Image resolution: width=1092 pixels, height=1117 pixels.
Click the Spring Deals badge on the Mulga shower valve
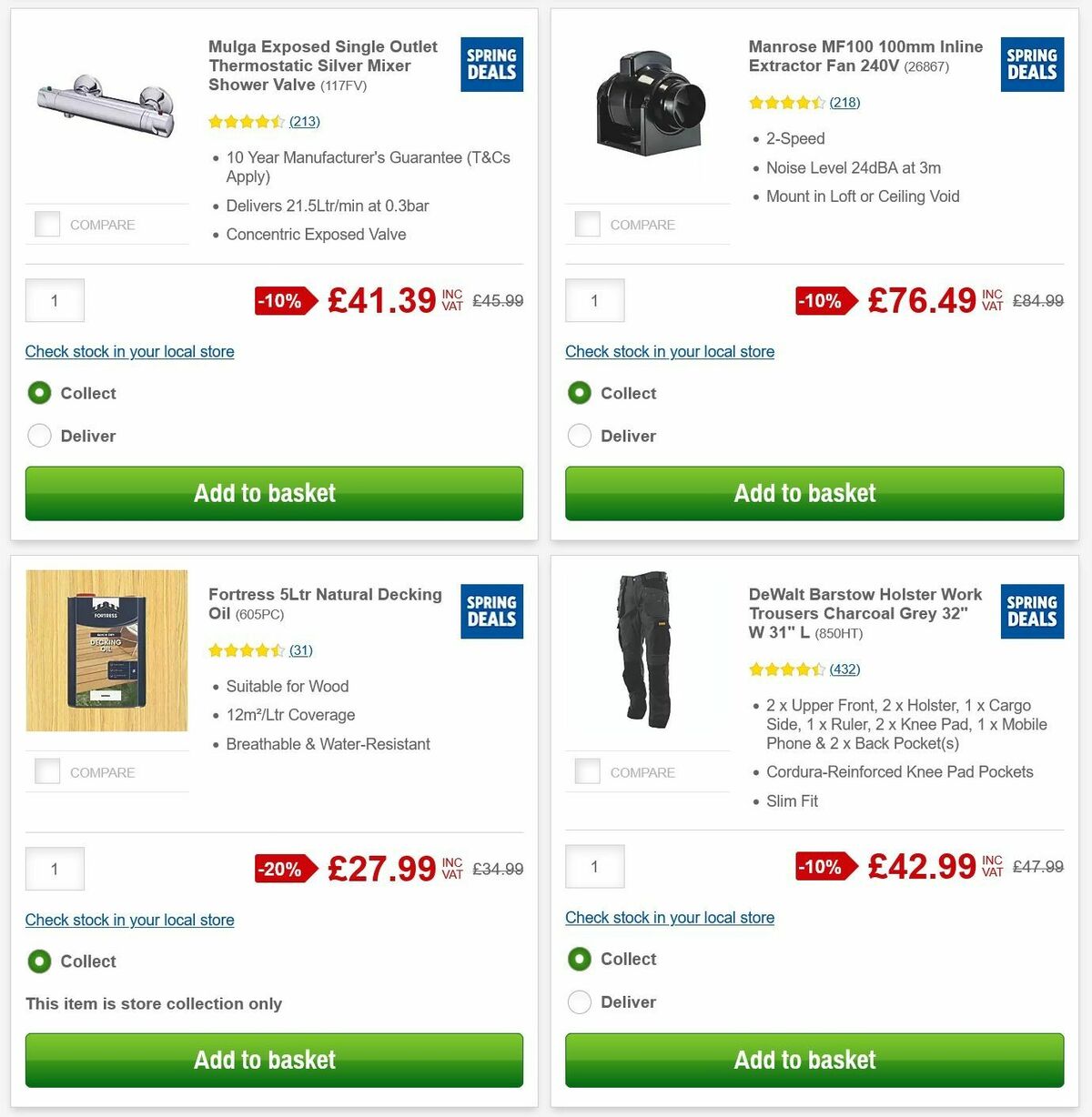491,64
